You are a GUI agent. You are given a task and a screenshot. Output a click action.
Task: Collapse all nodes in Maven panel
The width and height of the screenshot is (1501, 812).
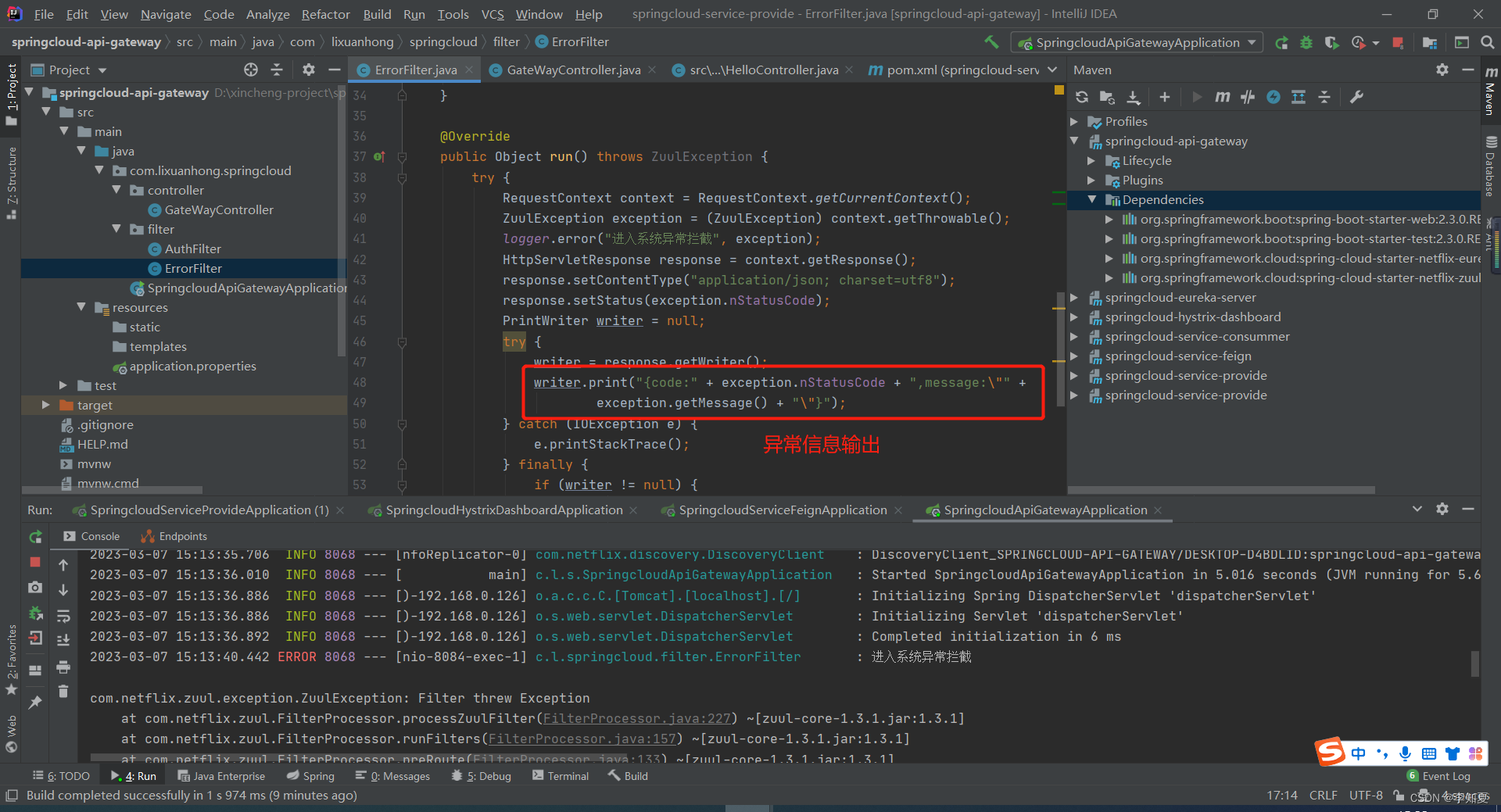coord(1324,97)
